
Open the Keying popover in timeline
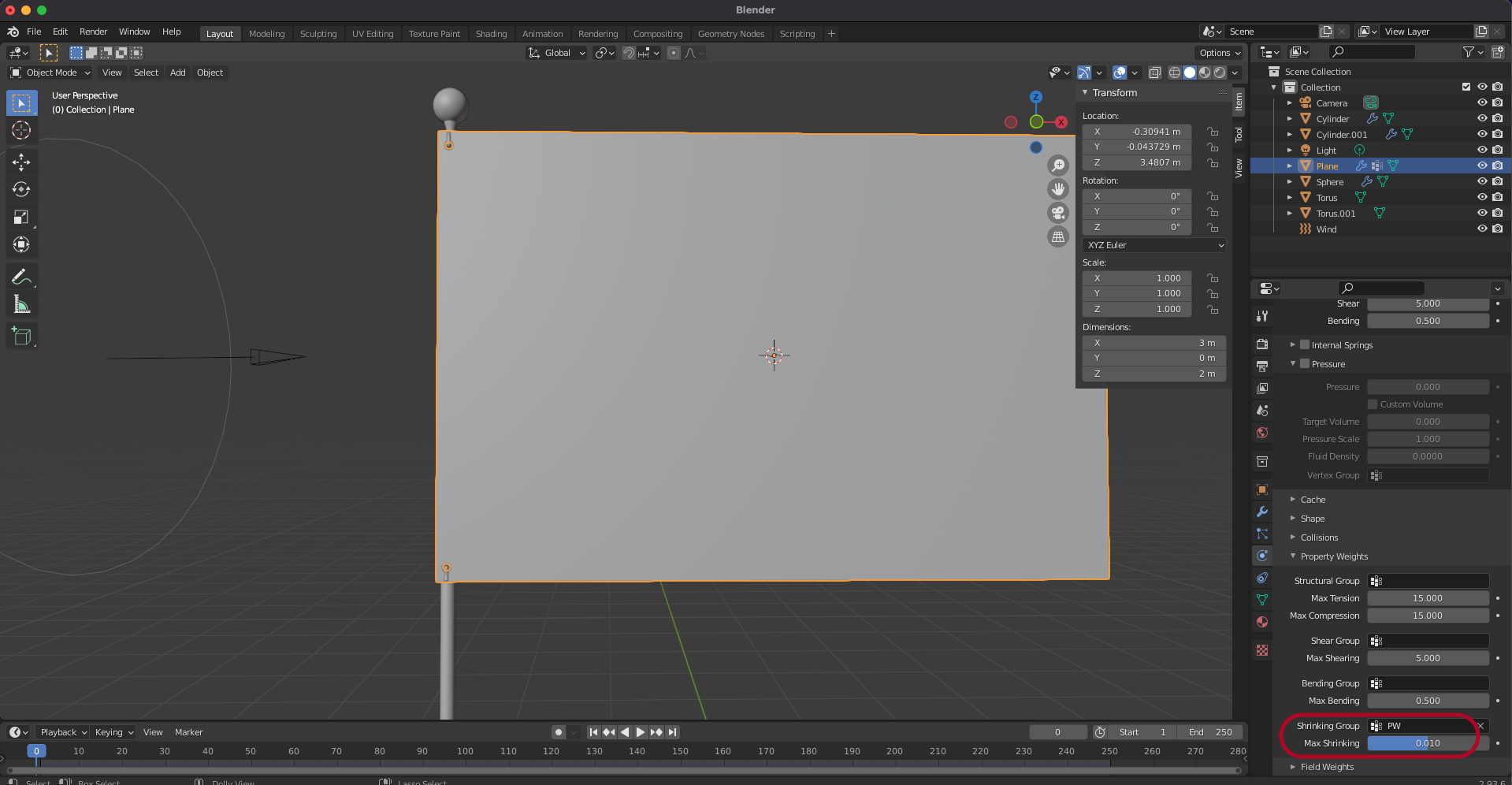[x=114, y=732]
